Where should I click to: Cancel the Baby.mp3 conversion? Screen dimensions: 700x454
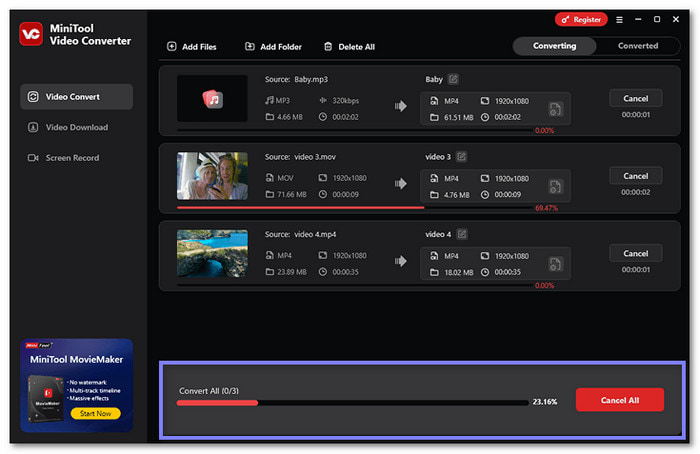click(636, 99)
